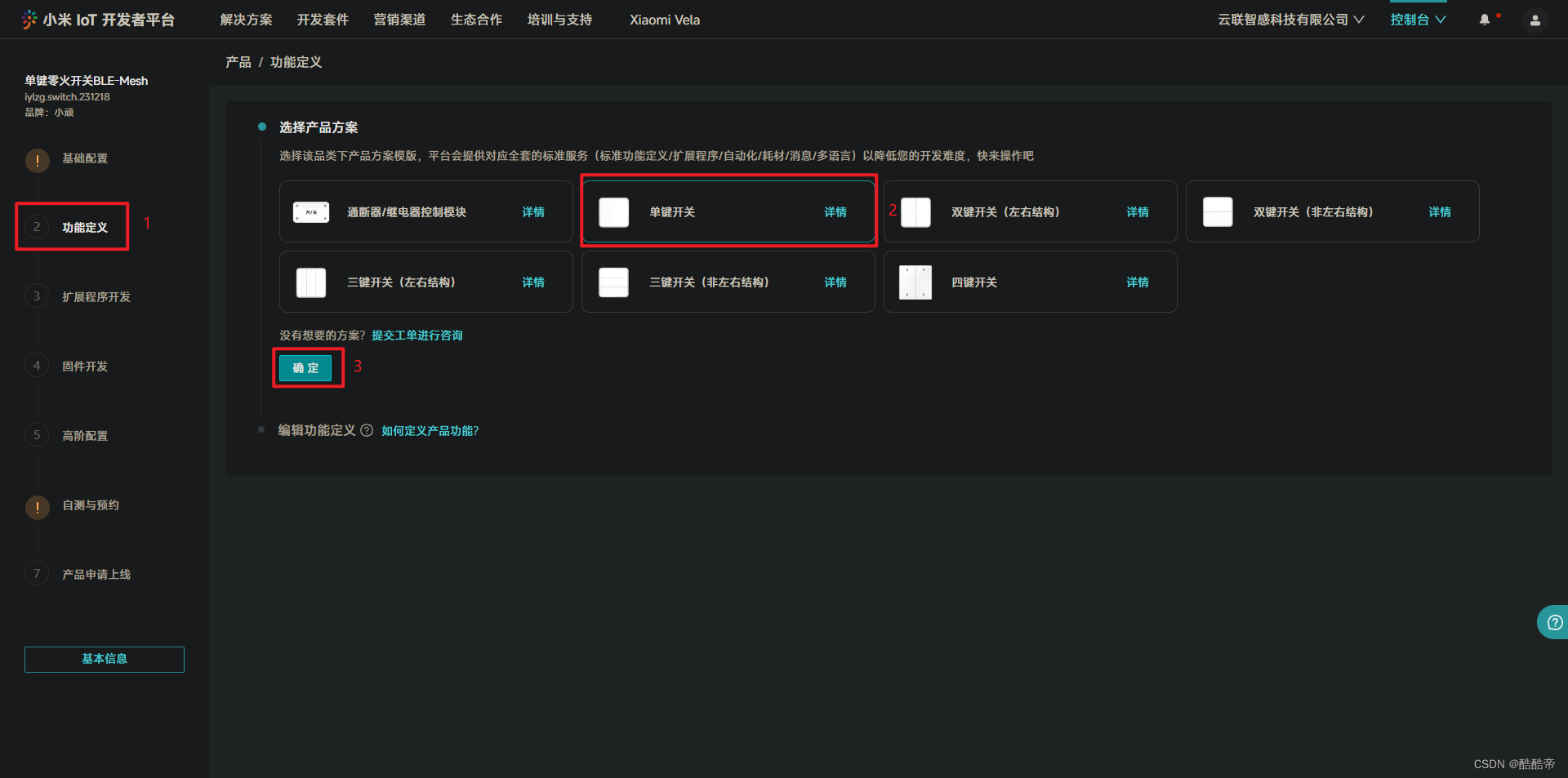Go to the 高阶配置 step

click(85, 436)
